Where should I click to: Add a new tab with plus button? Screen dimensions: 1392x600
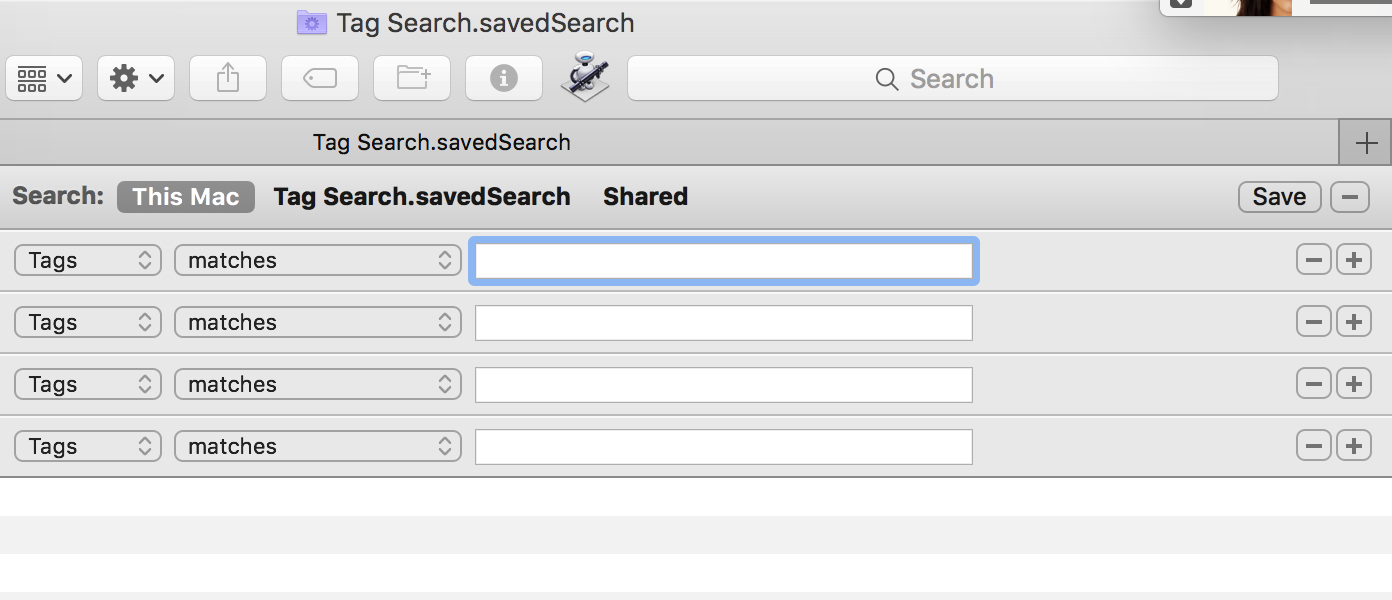(x=1365, y=143)
